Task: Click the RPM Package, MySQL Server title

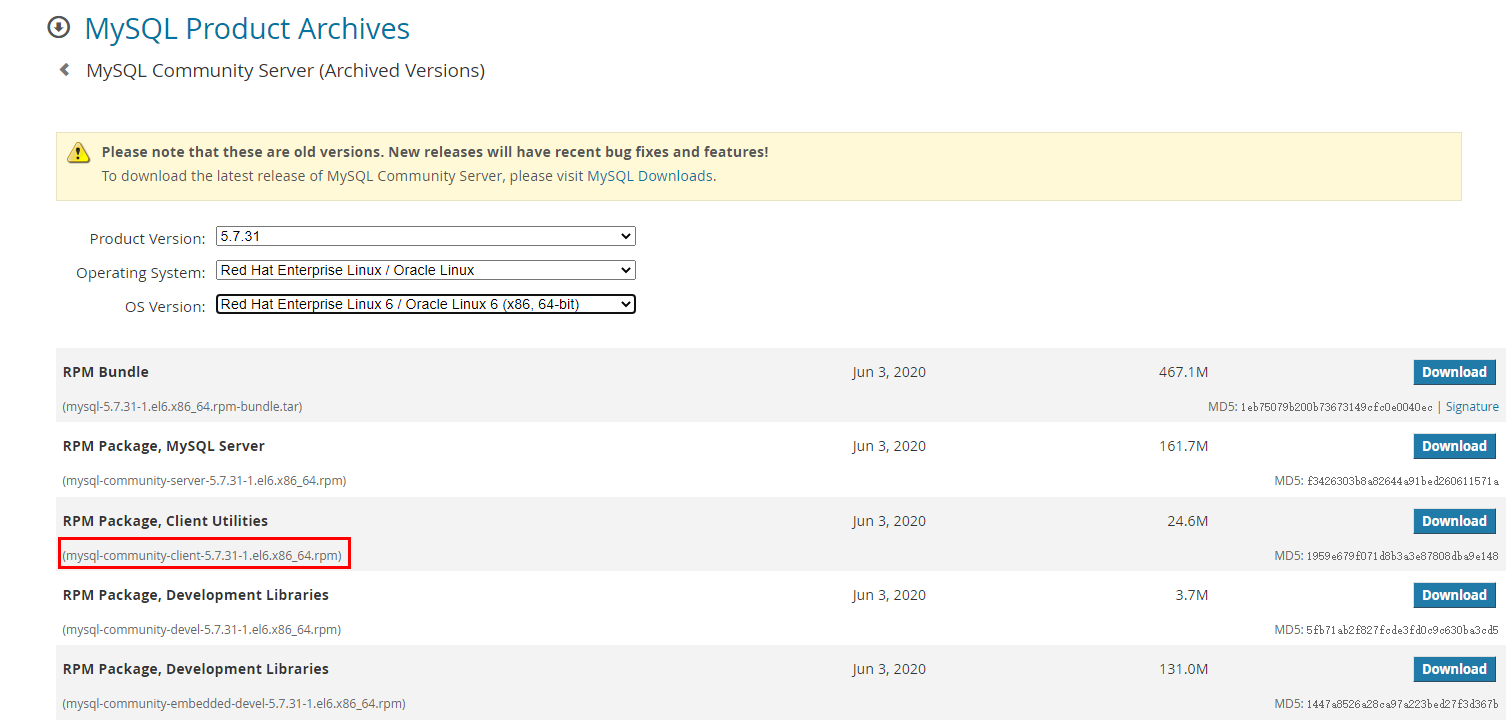Action: pyautogui.click(x=164, y=446)
